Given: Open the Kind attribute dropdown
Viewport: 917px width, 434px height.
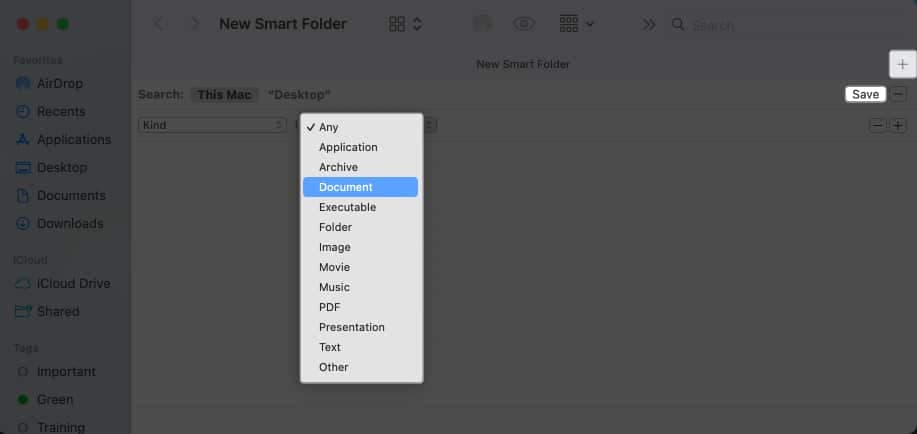Looking at the screenshot, I should (x=212, y=125).
